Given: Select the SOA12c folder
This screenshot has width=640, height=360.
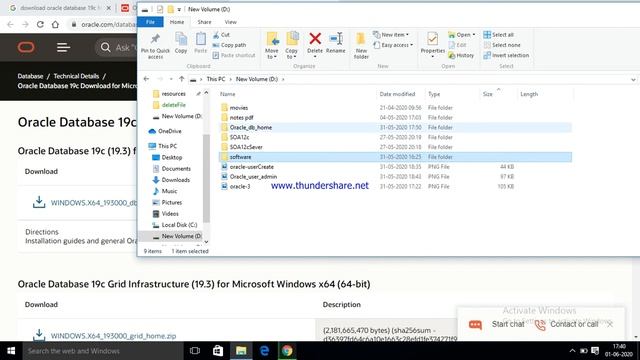Looking at the screenshot, I should [x=239, y=137].
